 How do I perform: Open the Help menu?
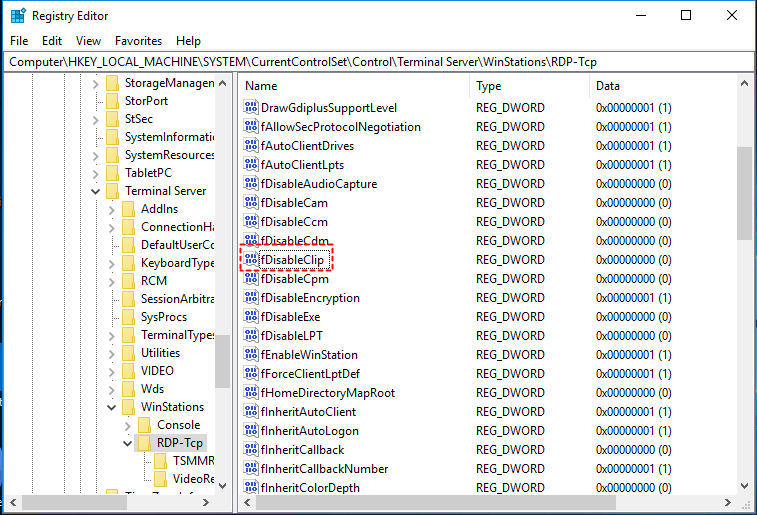[x=188, y=41]
